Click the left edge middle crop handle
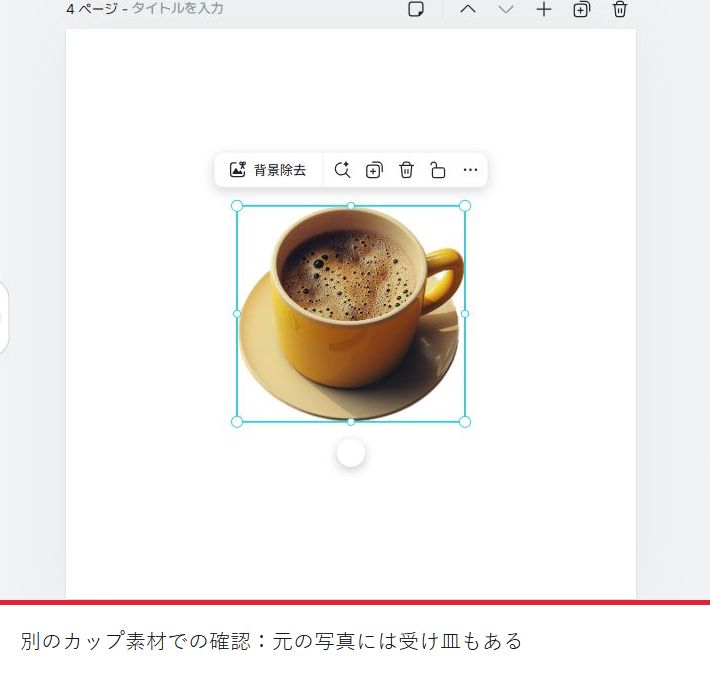Screen dimensions: 710x679 pyautogui.click(x=237, y=314)
